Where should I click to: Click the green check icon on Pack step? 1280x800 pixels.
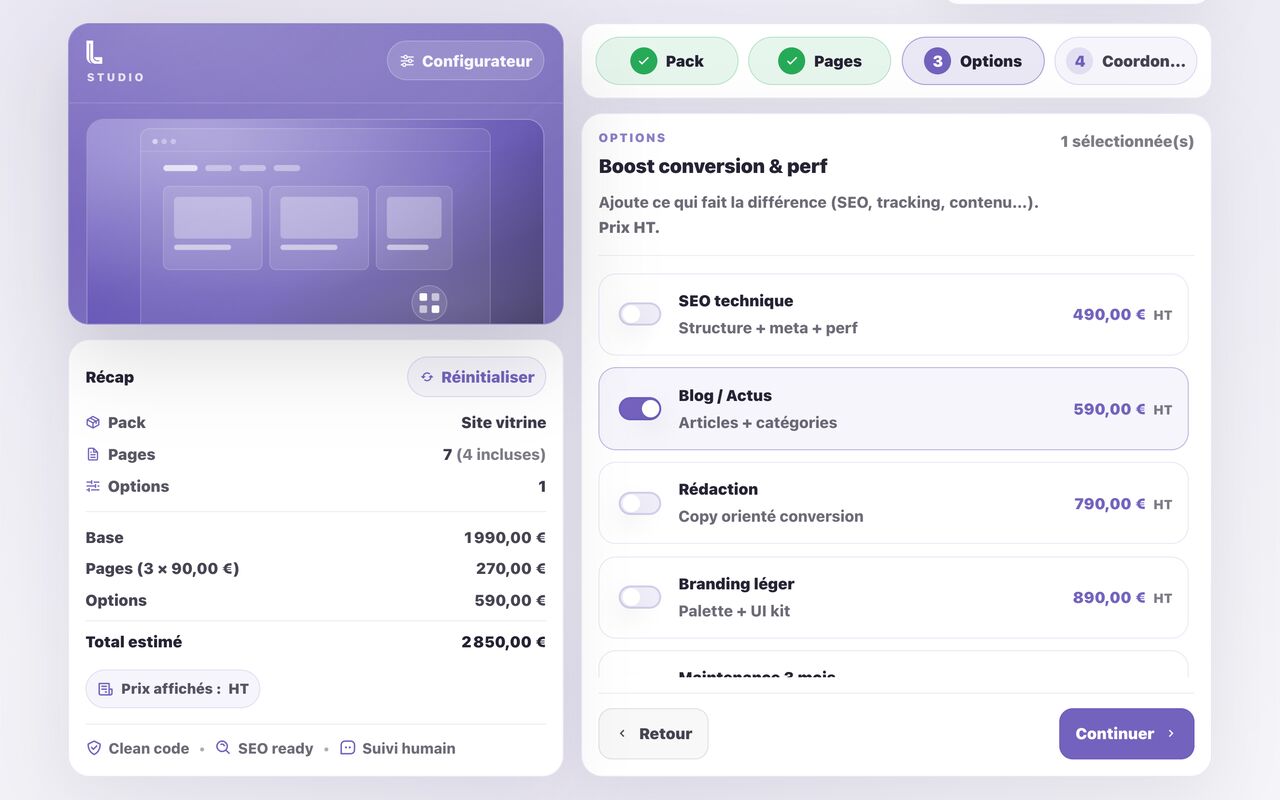(644, 61)
